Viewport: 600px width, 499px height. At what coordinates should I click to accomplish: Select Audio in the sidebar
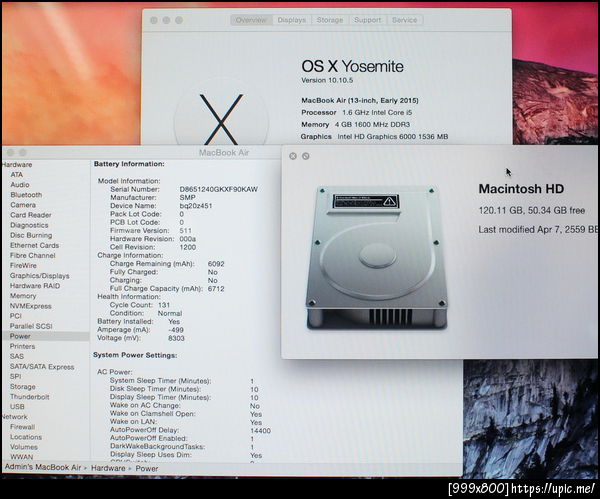pos(20,184)
